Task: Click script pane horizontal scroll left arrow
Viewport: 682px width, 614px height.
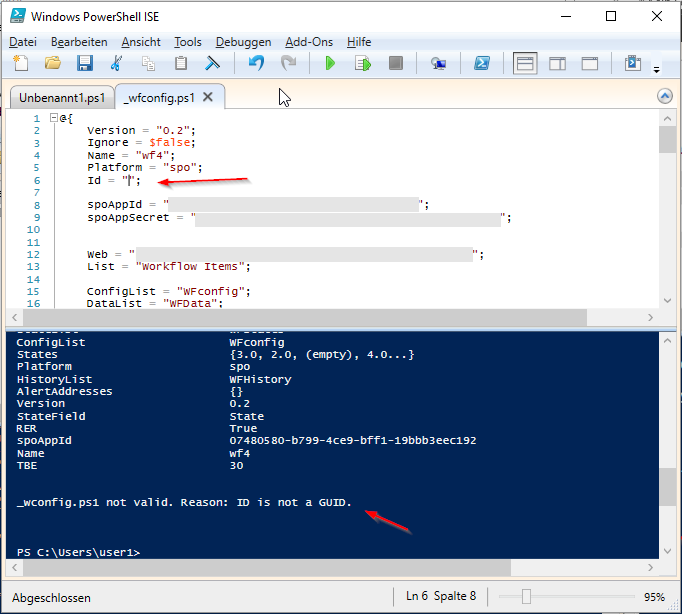Action: coord(15,317)
